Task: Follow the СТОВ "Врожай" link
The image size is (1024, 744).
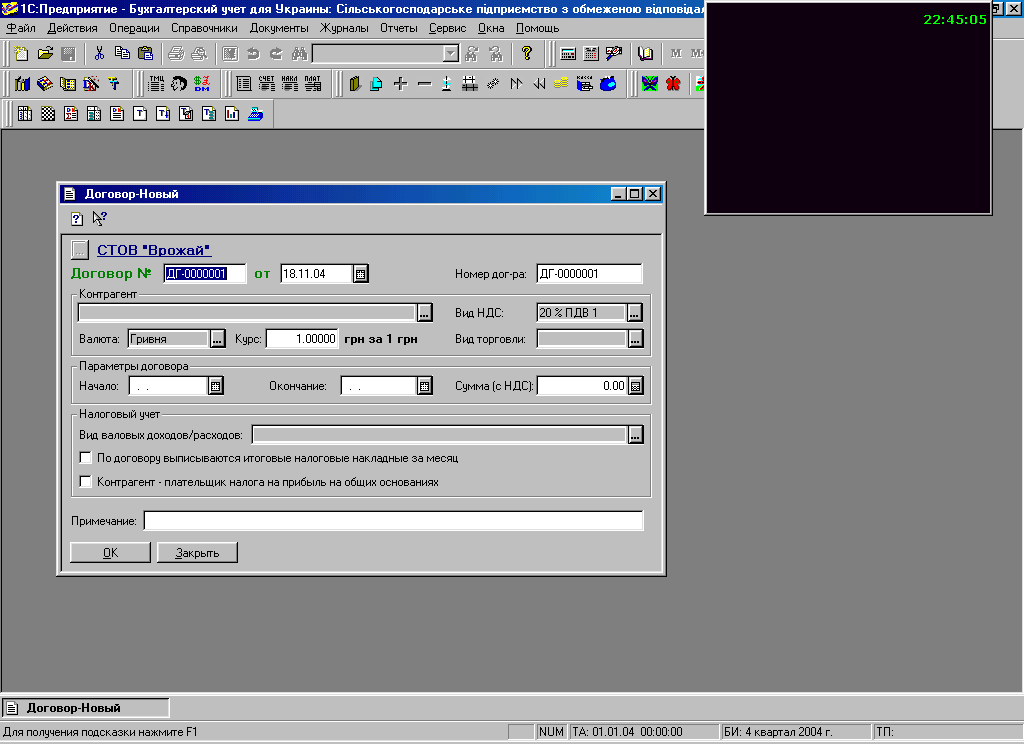Action: [154, 250]
